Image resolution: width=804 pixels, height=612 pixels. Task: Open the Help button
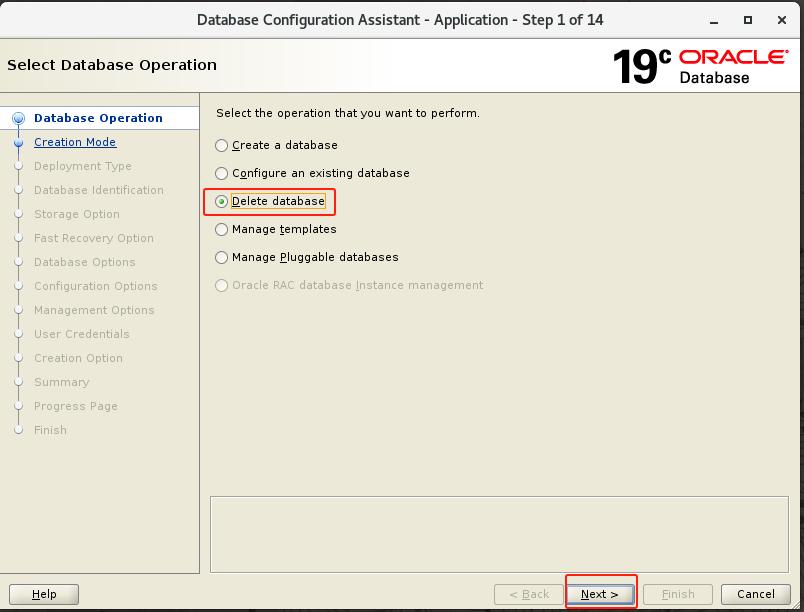[44, 594]
